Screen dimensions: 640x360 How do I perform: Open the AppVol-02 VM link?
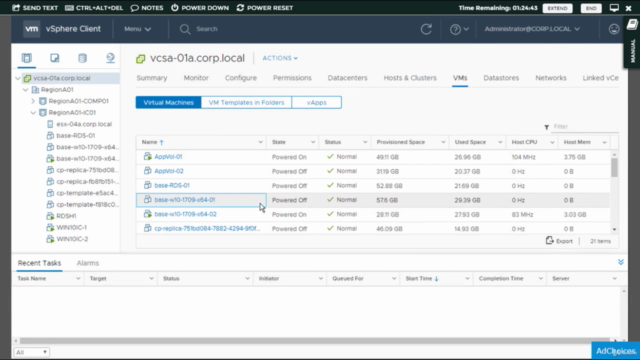pyautogui.click(x=169, y=171)
